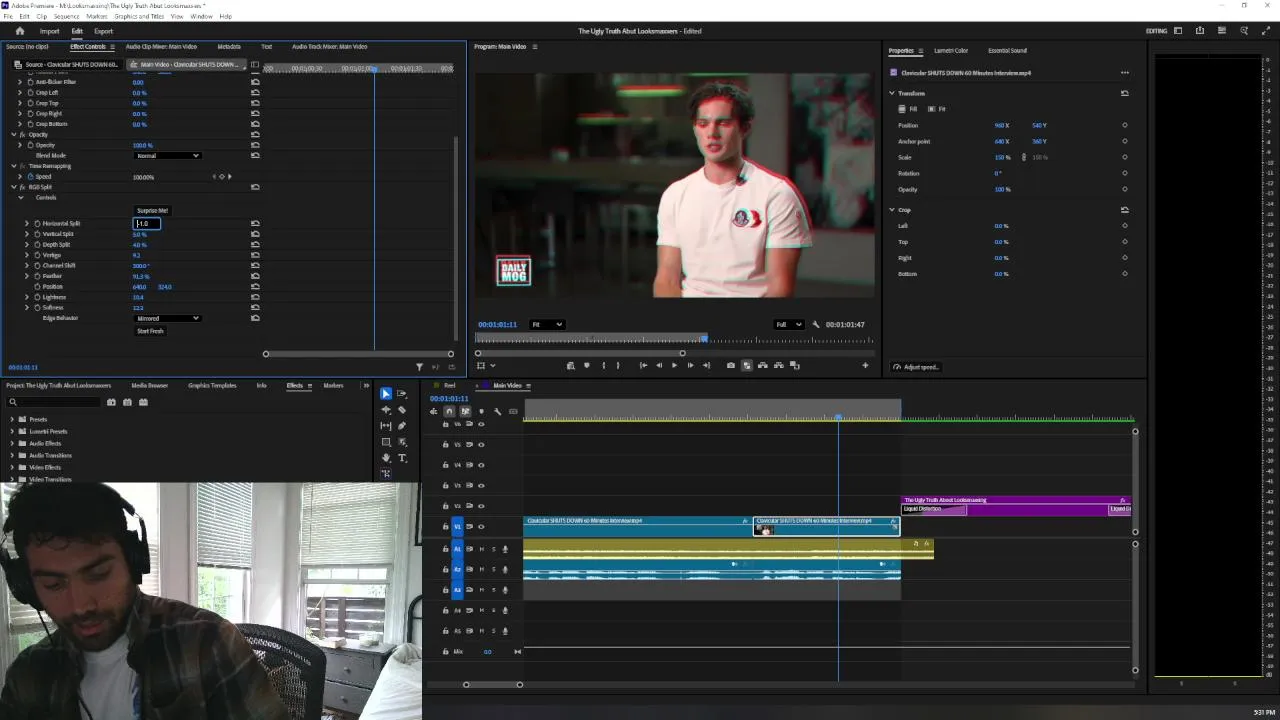Toggle timeline snapping magnet

449,411
